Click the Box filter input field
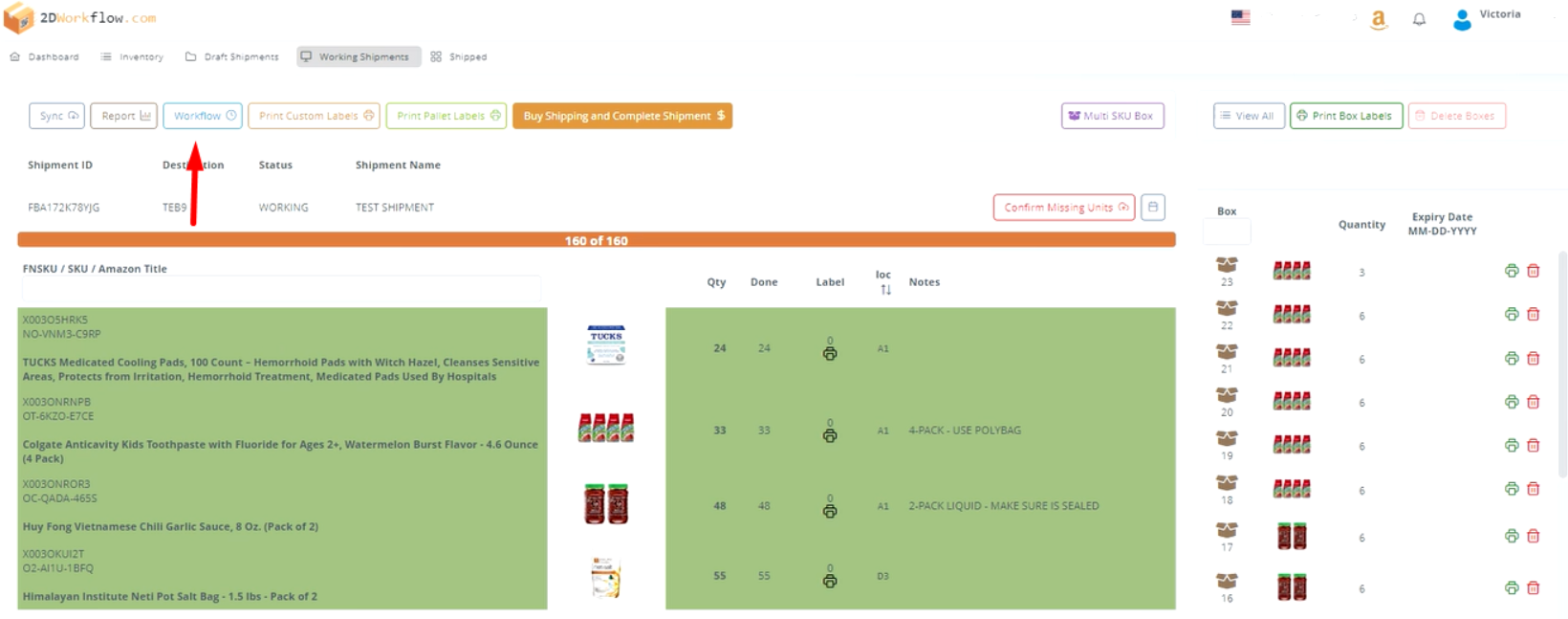This screenshot has width=1568, height=619. pos(1227,232)
